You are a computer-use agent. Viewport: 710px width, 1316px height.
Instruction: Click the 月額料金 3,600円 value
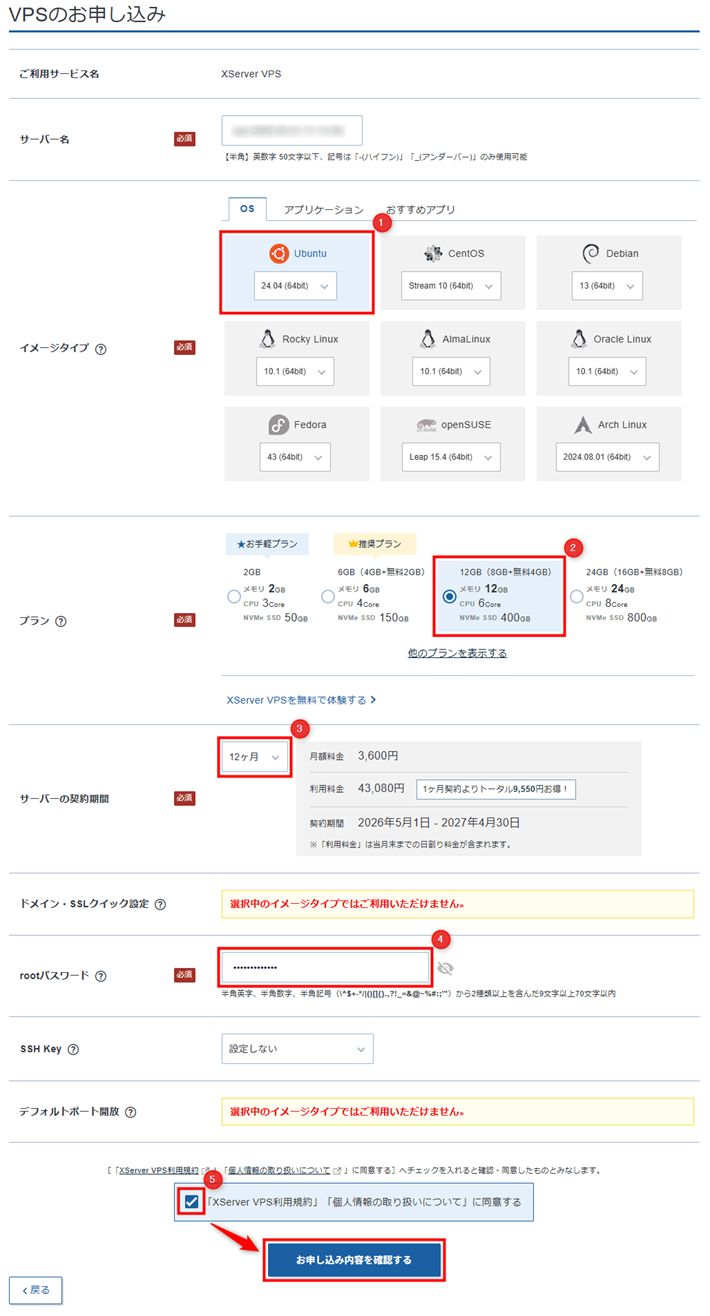[377, 755]
